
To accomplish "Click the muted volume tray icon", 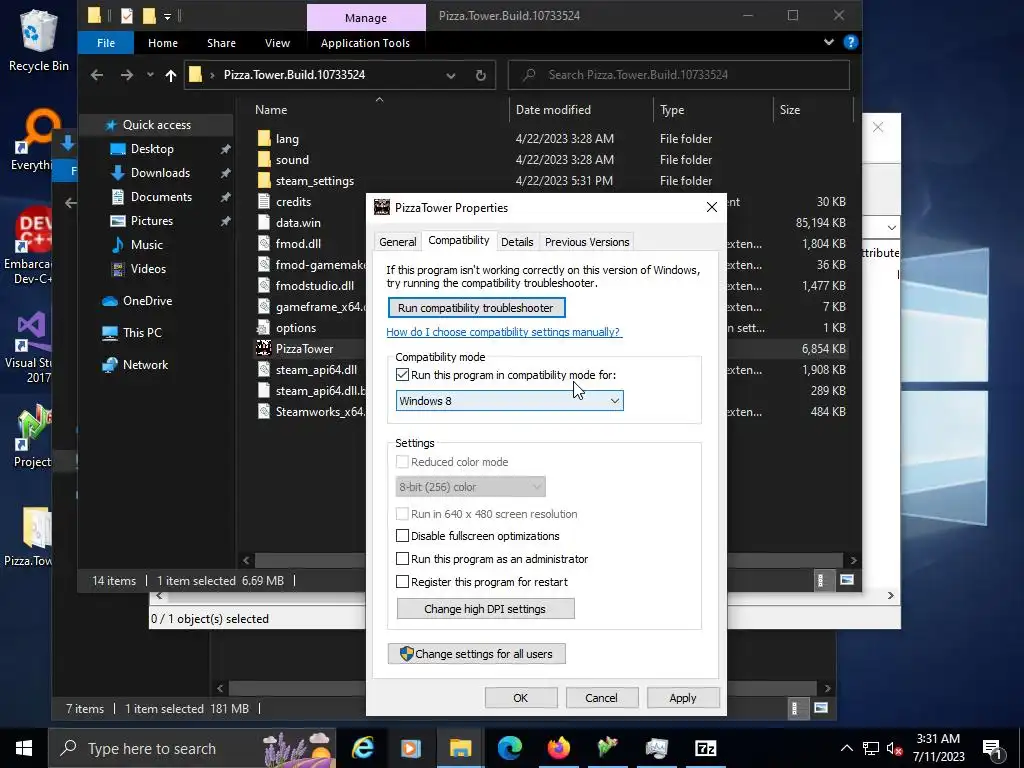I will pyautogui.click(x=894, y=748).
